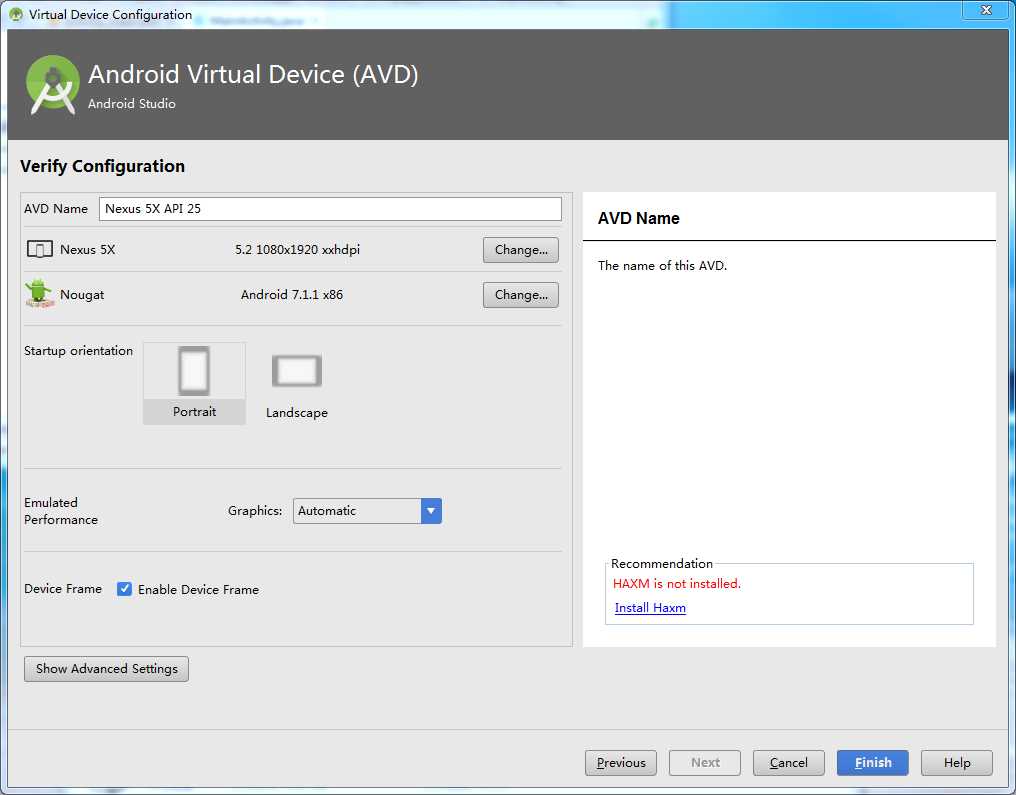This screenshot has width=1016, height=795.
Task: Open Show Advanced Settings
Action: [x=106, y=669]
